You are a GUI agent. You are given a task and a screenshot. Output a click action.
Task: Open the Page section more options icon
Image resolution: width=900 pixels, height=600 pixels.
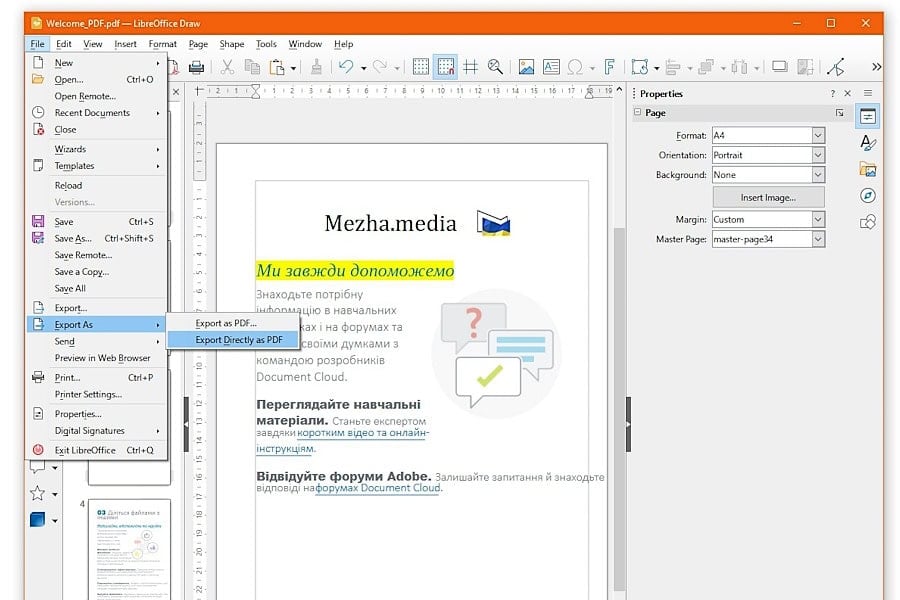840,113
